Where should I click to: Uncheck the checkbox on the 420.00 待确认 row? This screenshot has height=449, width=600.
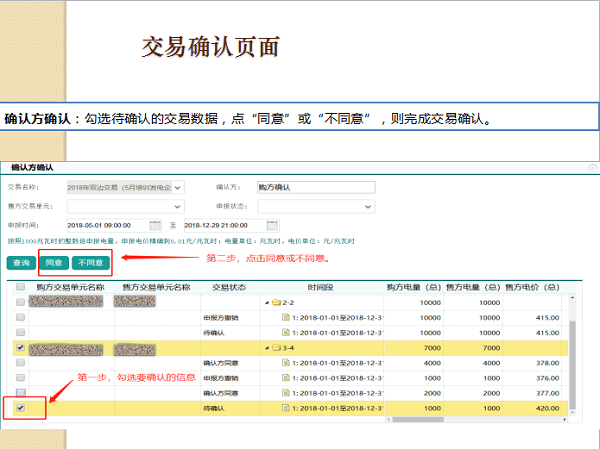point(21,409)
